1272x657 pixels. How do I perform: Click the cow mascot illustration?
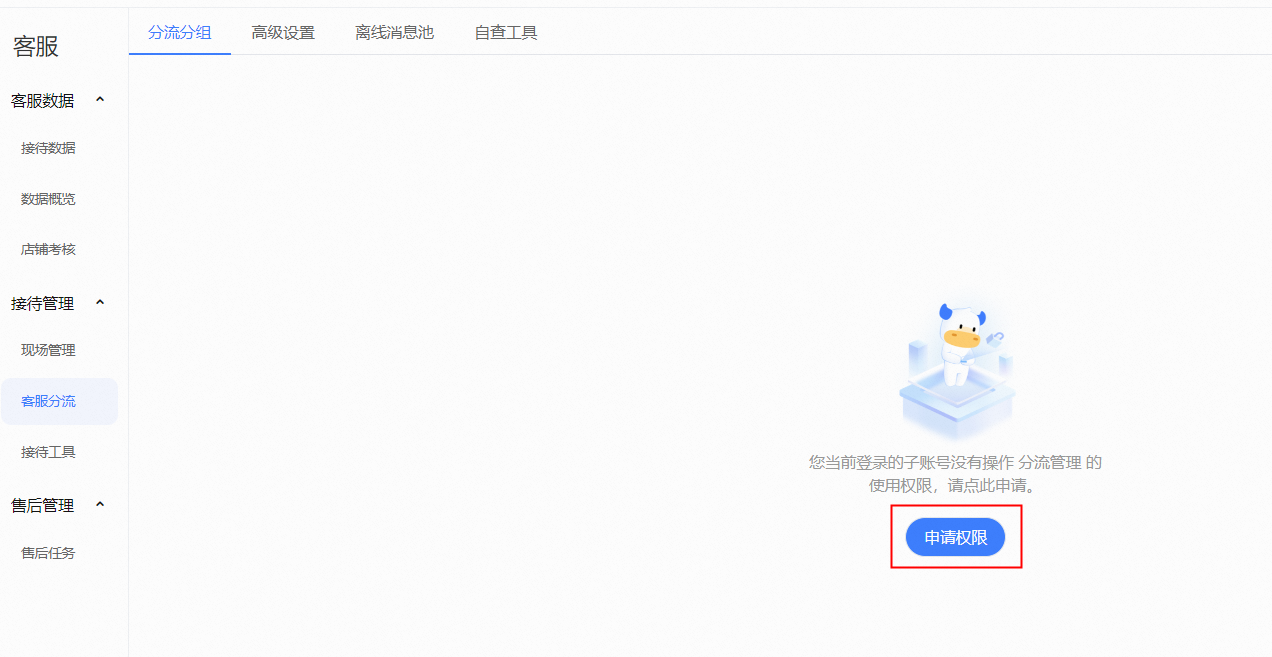(957, 370)
